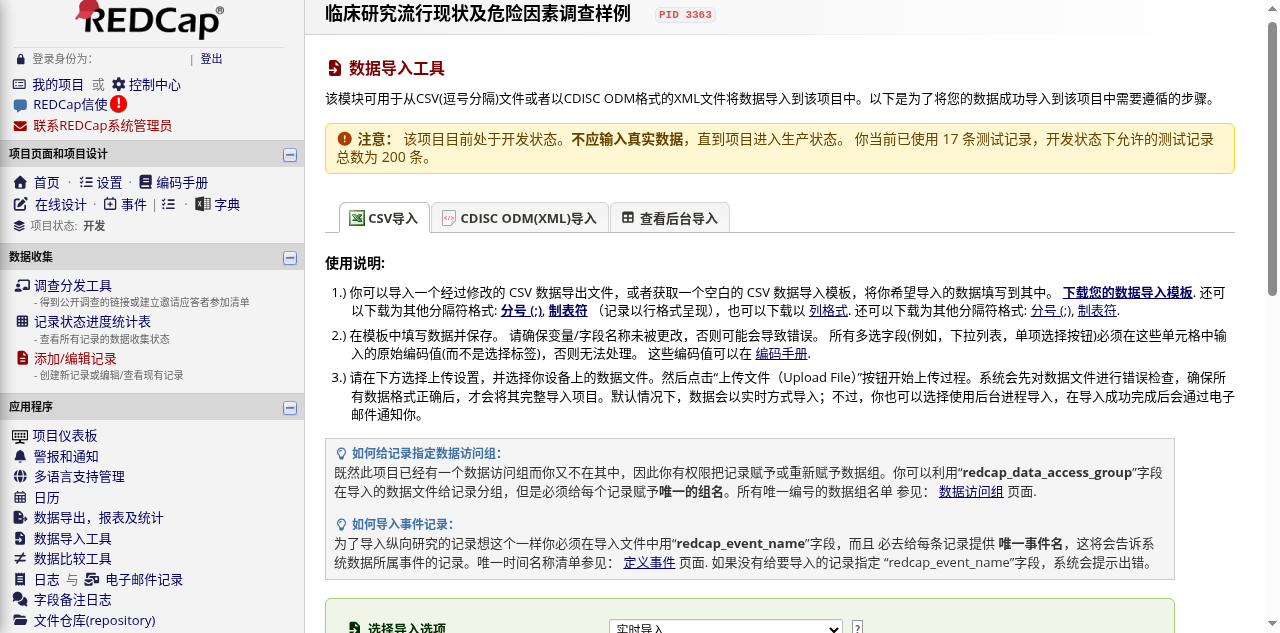Click the PID 3363 badge

click(685, 15)
